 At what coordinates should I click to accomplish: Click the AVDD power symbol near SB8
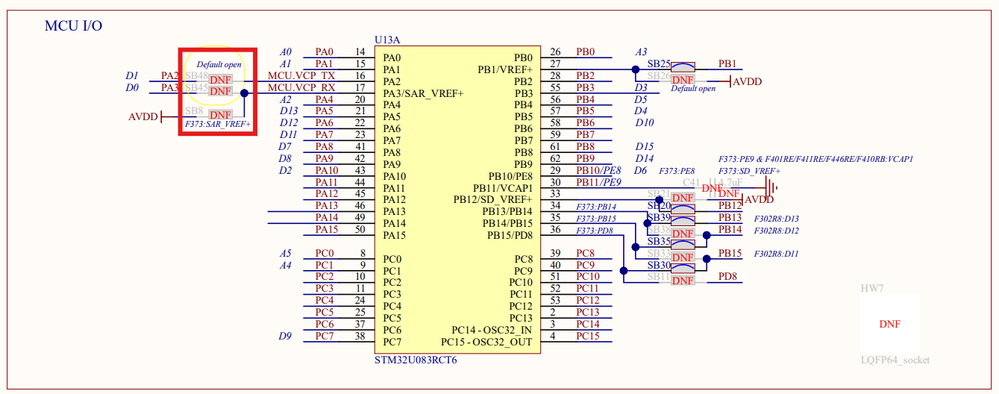coord(146,117)
